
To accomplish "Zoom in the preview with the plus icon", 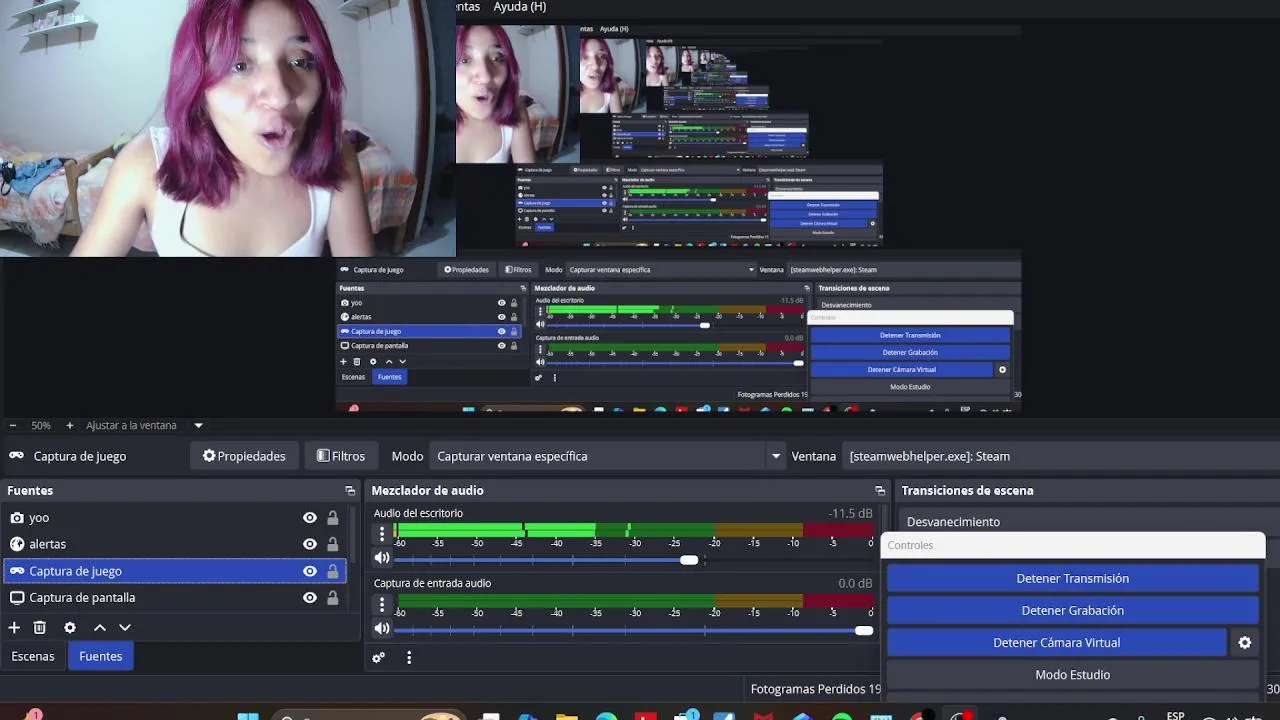I will click(x=69, y=426).
